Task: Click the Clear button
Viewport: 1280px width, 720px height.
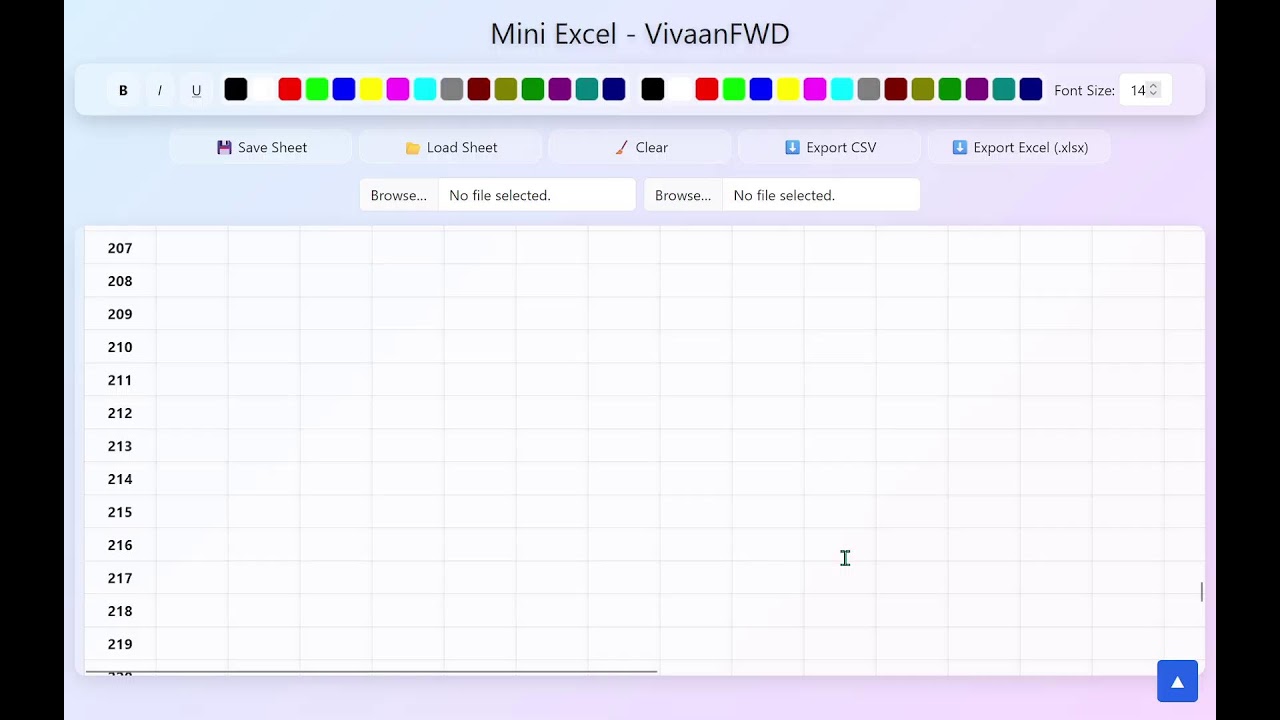Action: (x=640, y=147)
